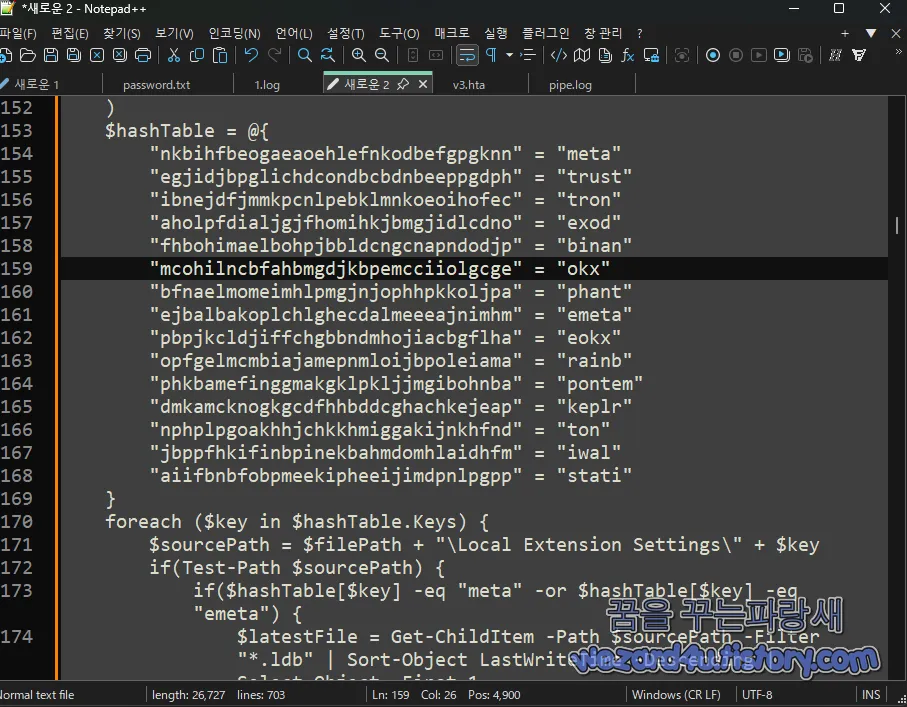
Task: Open the 보기(V) menu
Action: pos(174,34)
